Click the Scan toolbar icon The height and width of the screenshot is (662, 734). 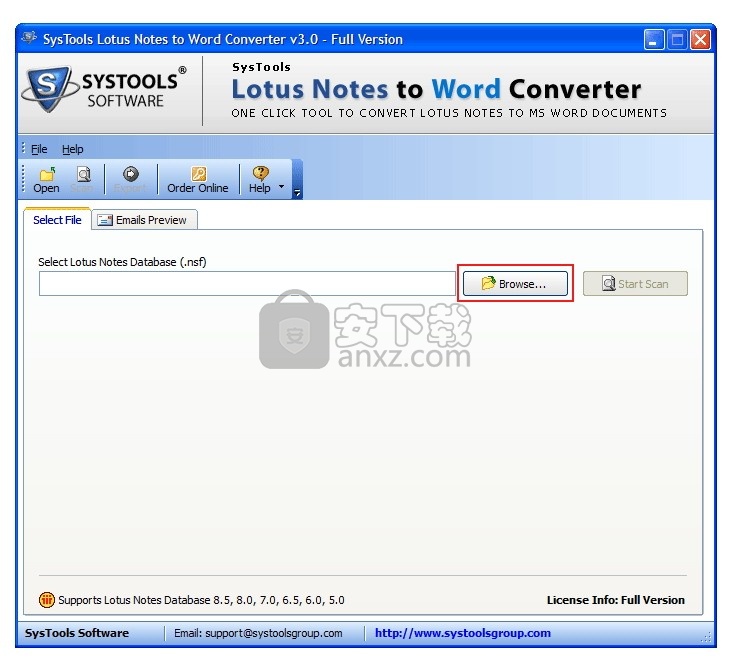coord(84,174)
